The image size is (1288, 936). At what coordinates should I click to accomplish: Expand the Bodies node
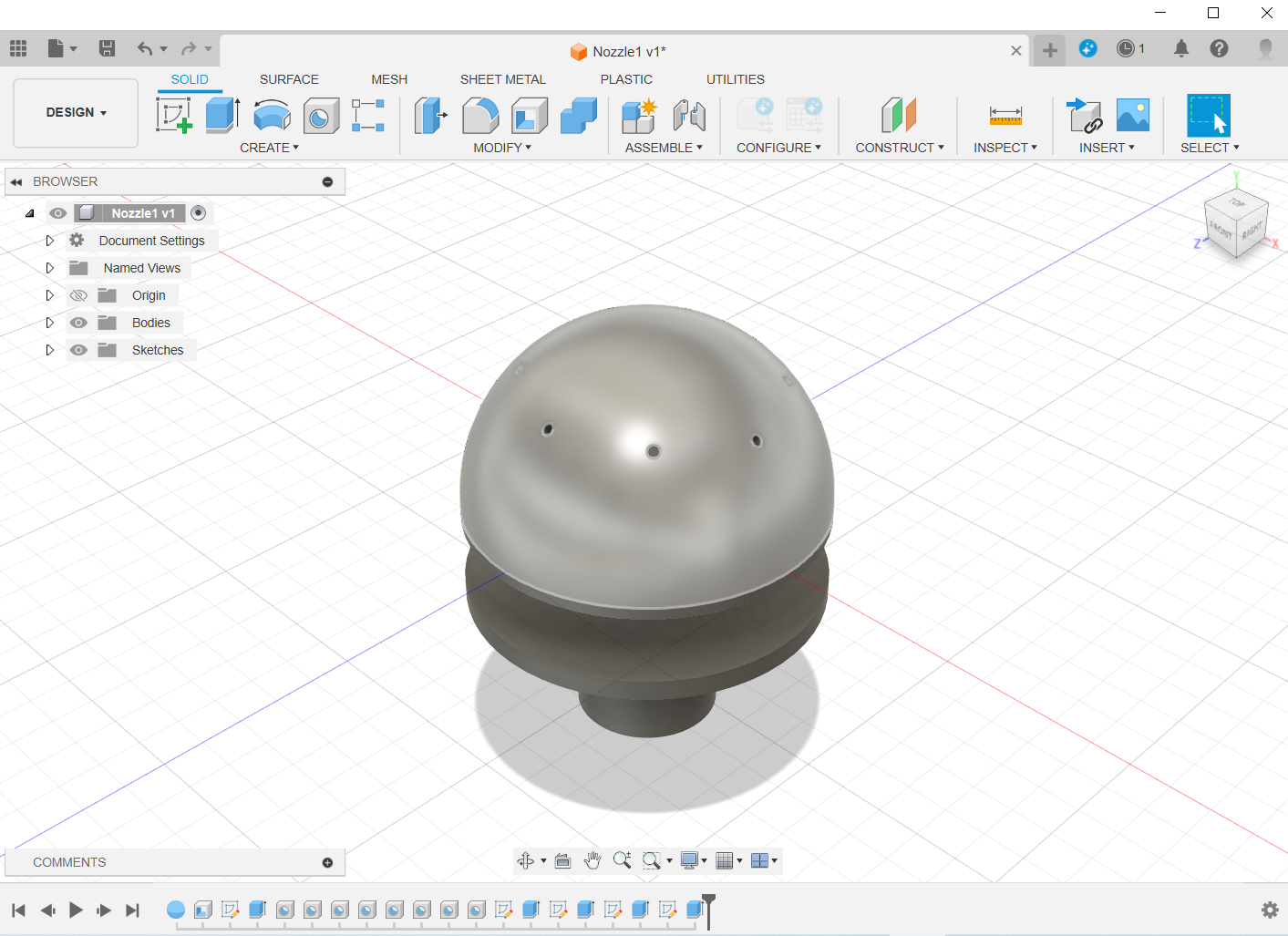point(50,323)
